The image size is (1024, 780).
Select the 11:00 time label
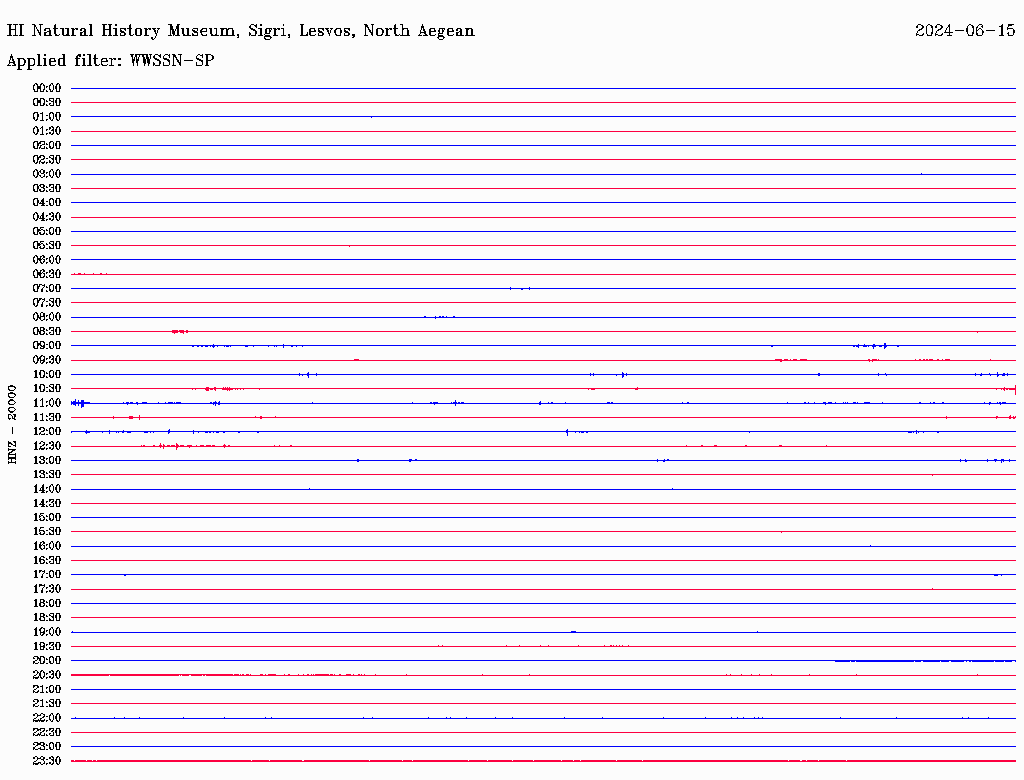(x=47, y=403)
